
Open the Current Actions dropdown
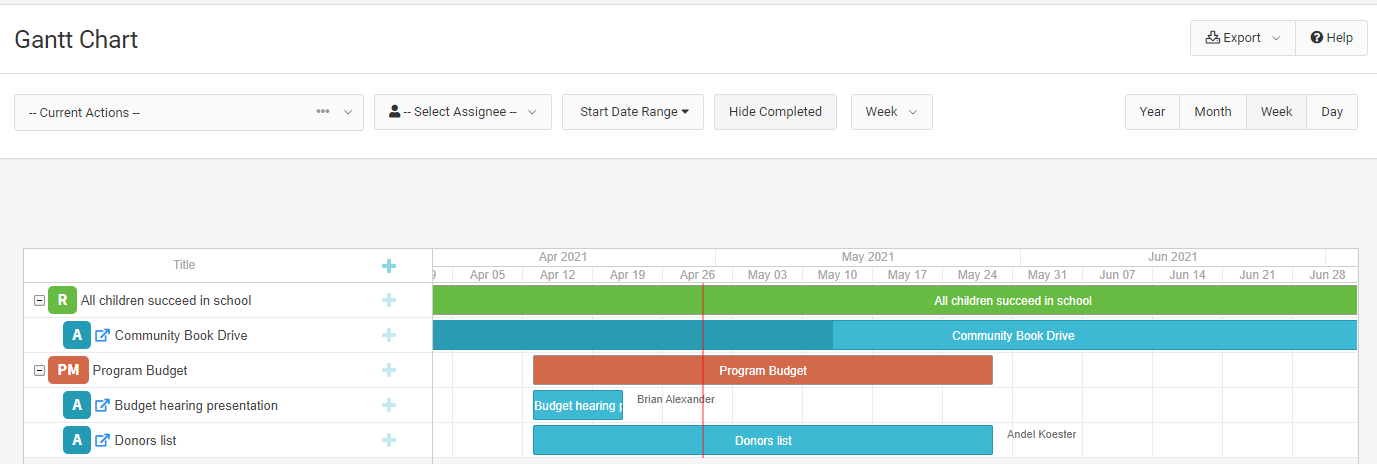[189, 112]
